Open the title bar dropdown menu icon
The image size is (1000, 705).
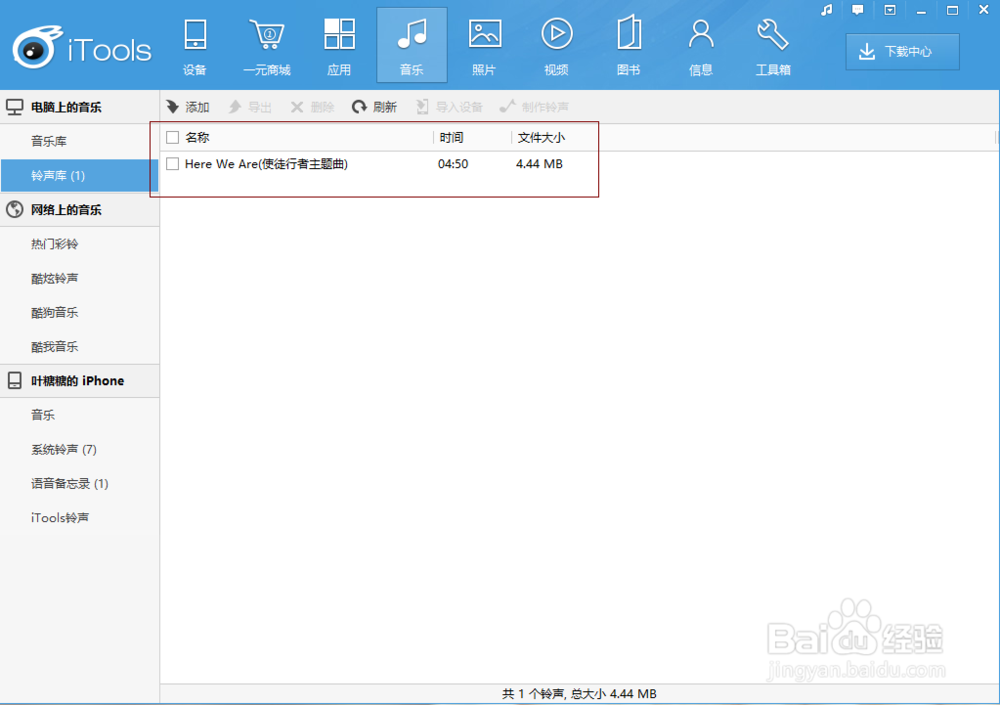point(890,10)
